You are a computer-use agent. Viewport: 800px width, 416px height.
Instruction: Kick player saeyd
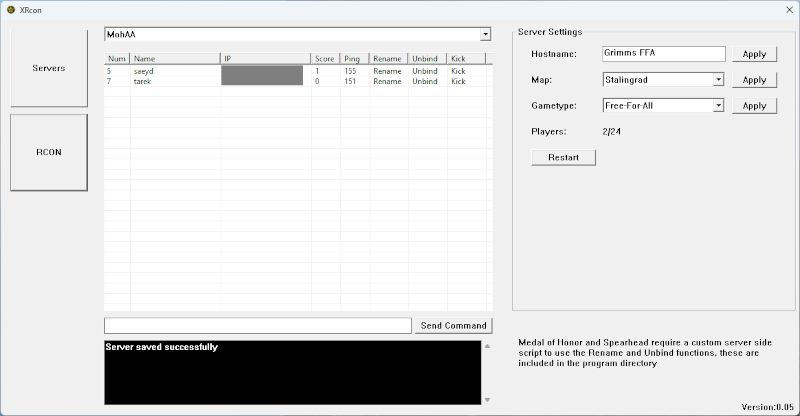click(458, 71)
